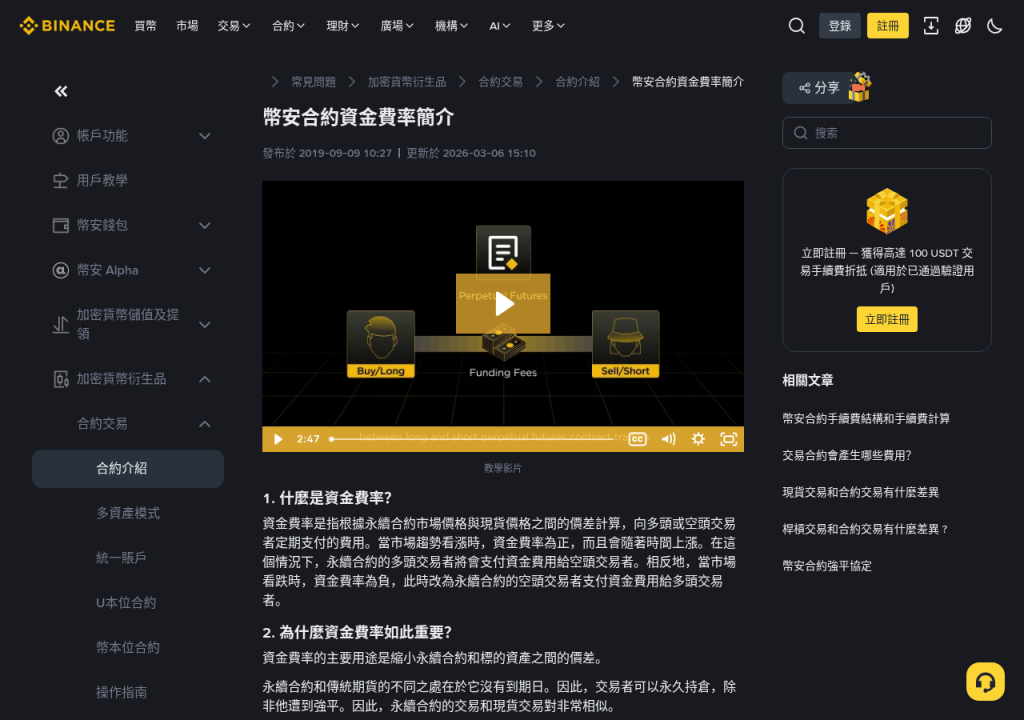Seek on the video progress bar
1024x720 pixels.
[x=473, y=439]
